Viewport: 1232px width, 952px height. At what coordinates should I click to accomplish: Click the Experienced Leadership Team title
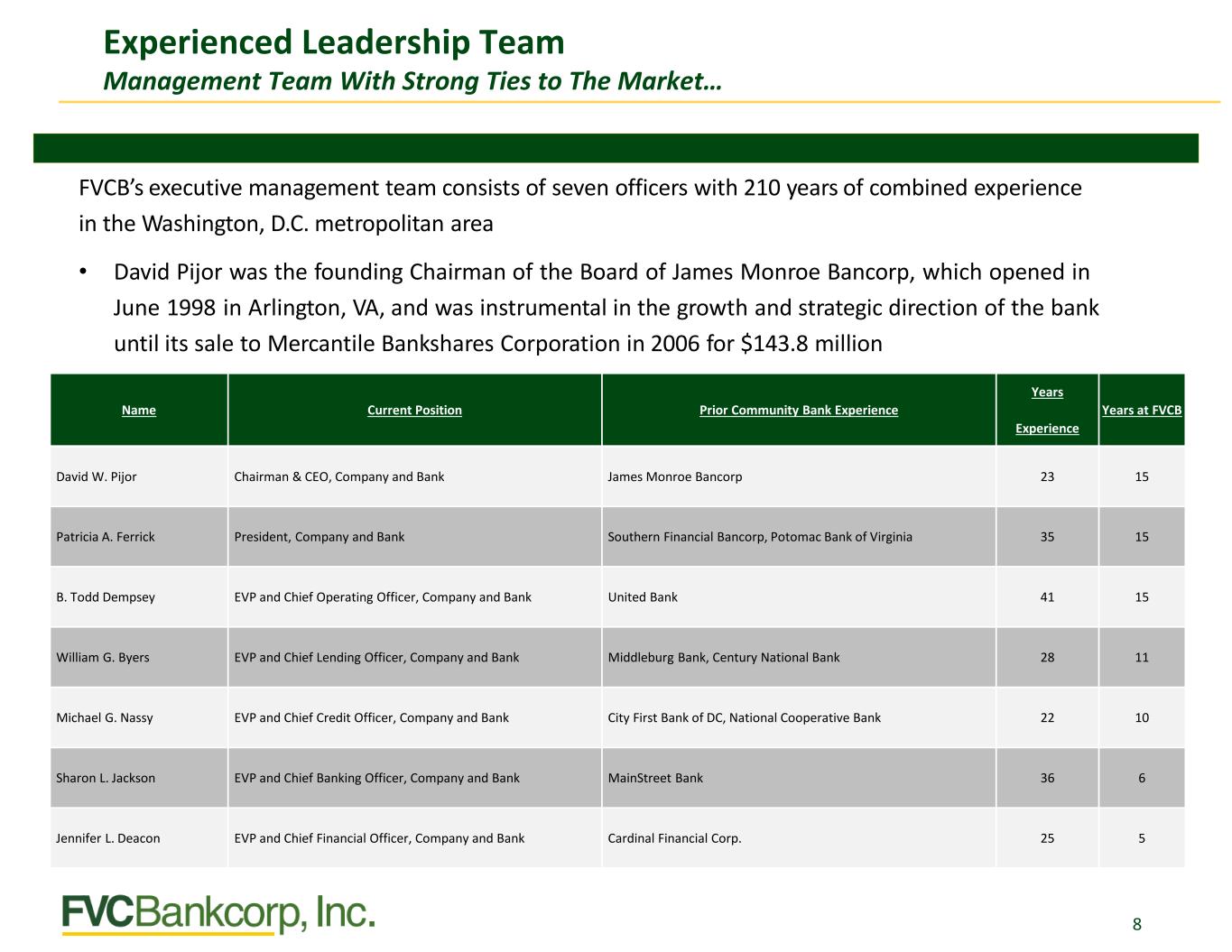(334, 42)
